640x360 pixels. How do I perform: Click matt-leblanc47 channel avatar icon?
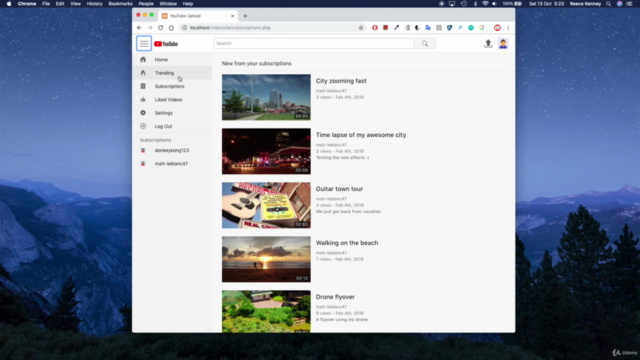pyautogui.click(x=143, y=164)
